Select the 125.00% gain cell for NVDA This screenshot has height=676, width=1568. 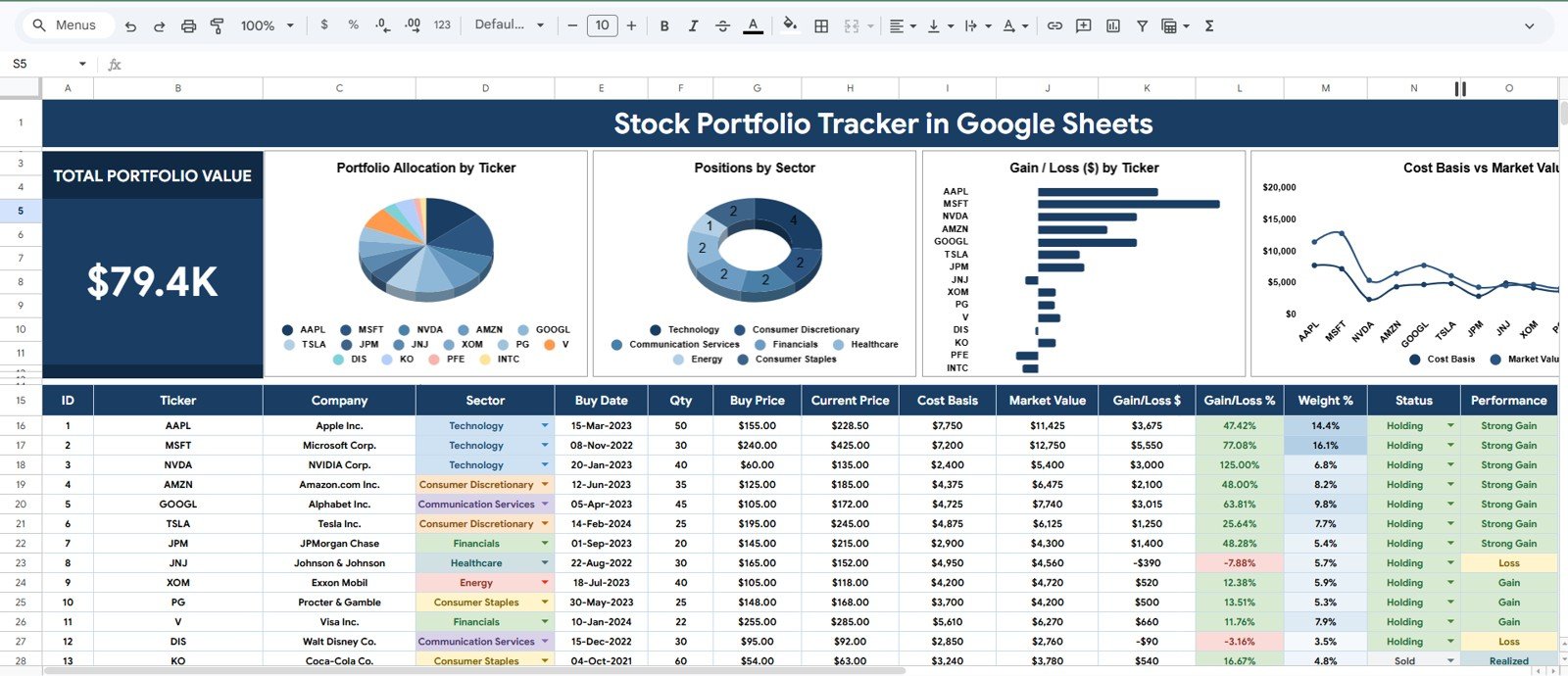[1240, 465]
